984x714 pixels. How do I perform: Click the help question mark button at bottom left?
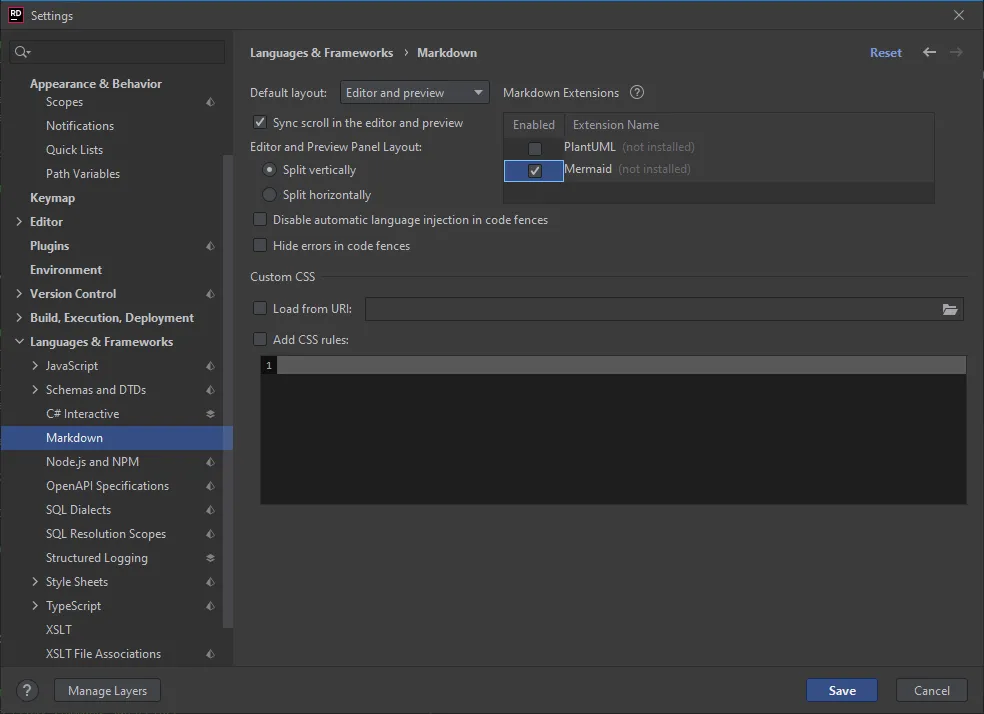tap(27, 690)
